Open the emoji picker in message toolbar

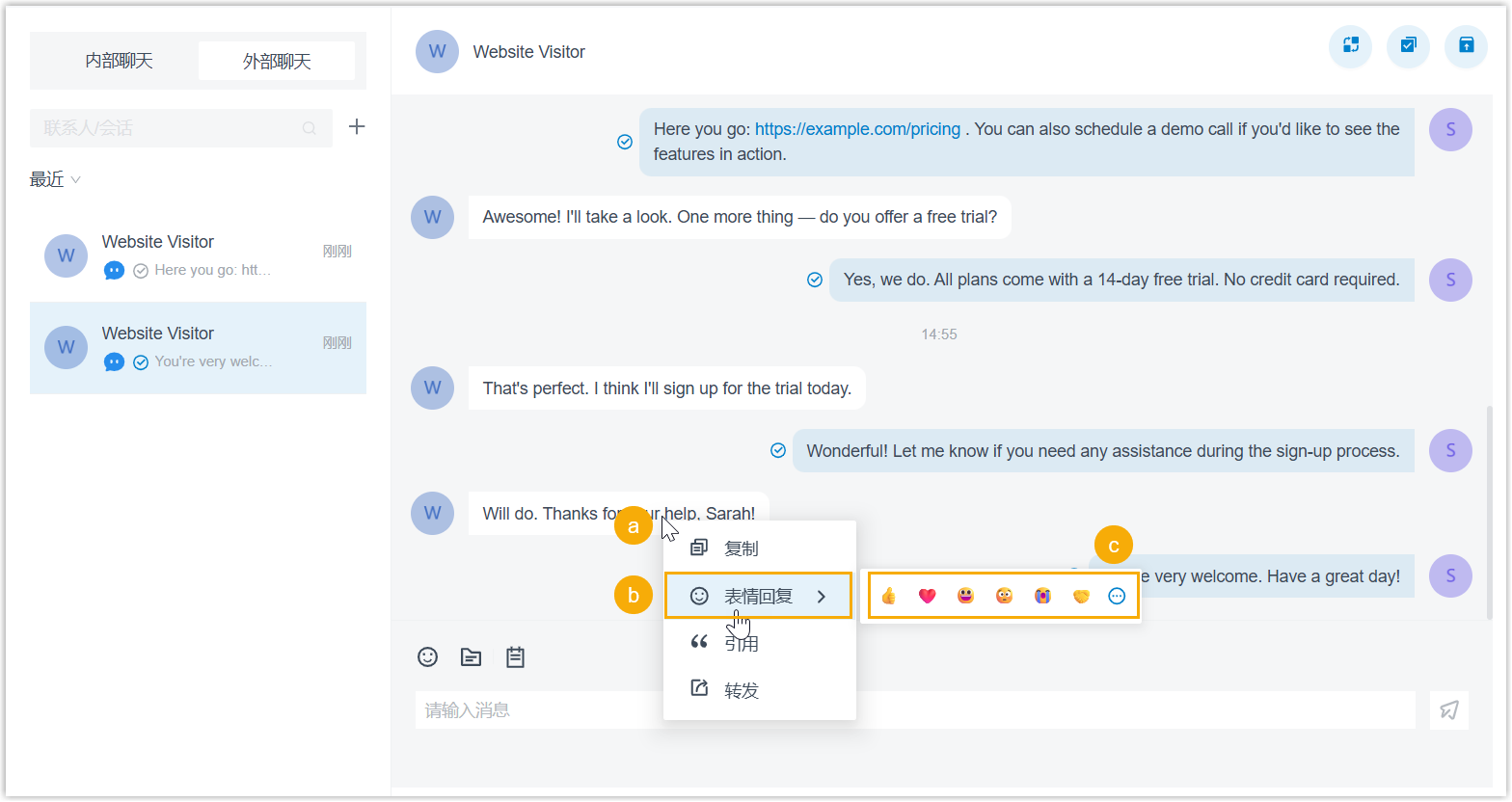coord(427,656)
